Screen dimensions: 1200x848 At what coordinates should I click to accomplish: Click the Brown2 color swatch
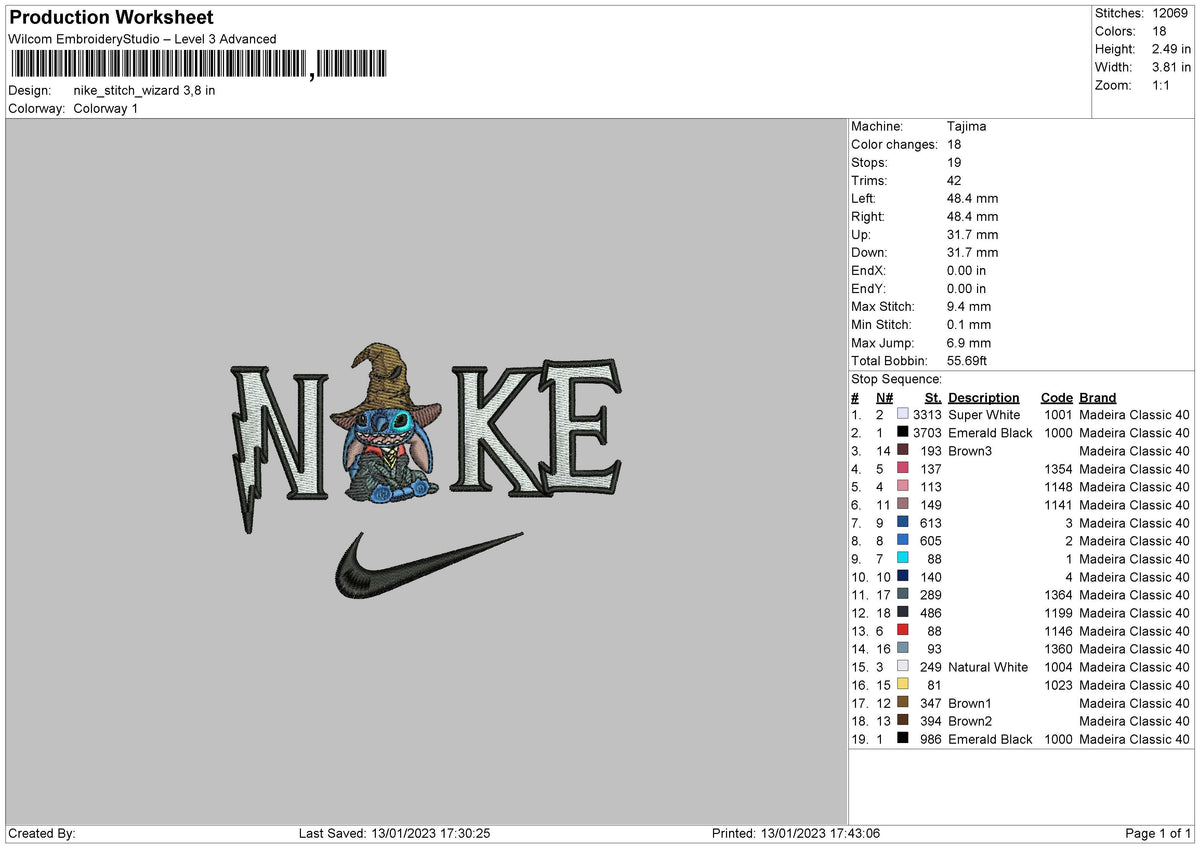(x=903, y=720)
